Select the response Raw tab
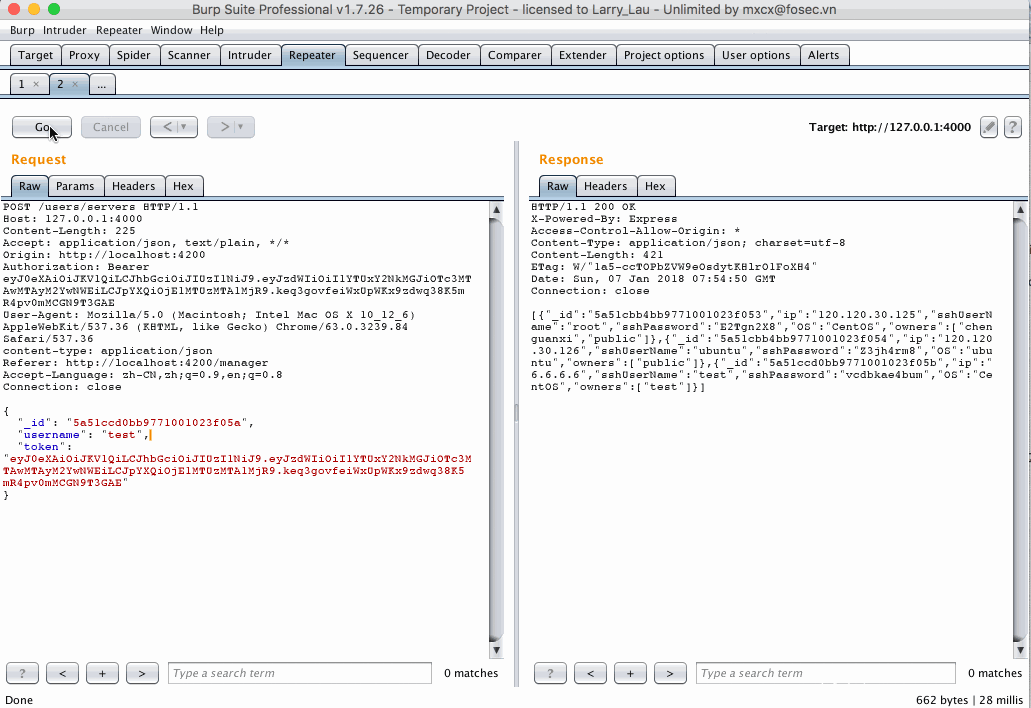This screenshot has width=1031, height=708. coord(558,186)
